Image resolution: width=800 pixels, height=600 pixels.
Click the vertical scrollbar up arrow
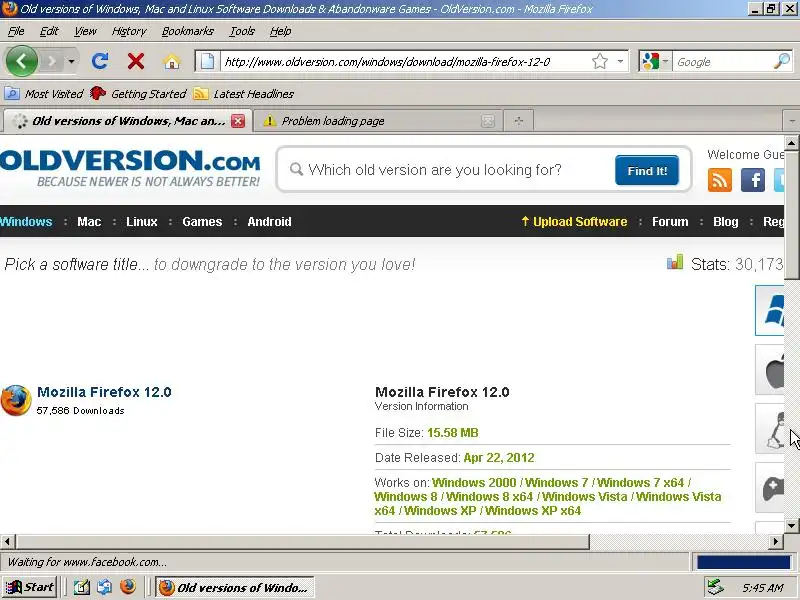pyautogui.click(x=792, y=143)
